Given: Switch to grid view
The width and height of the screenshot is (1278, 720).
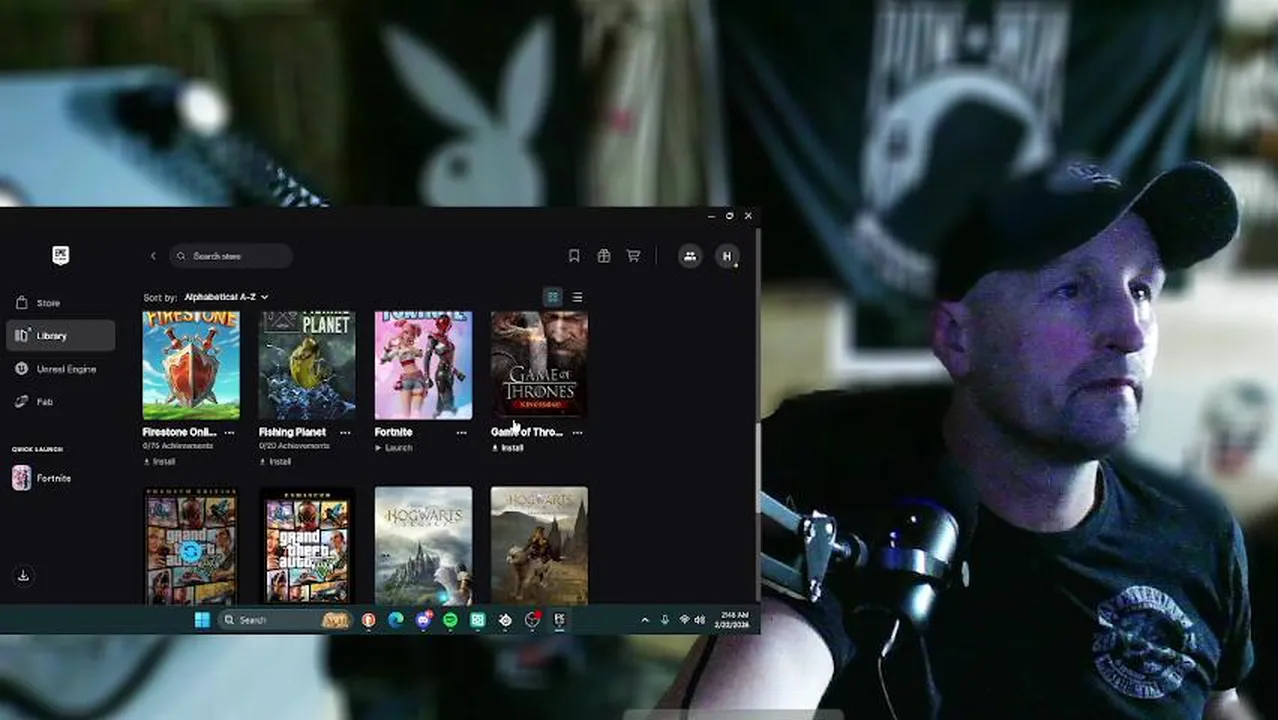Looking at the screenshot, I should pos(553,297).
